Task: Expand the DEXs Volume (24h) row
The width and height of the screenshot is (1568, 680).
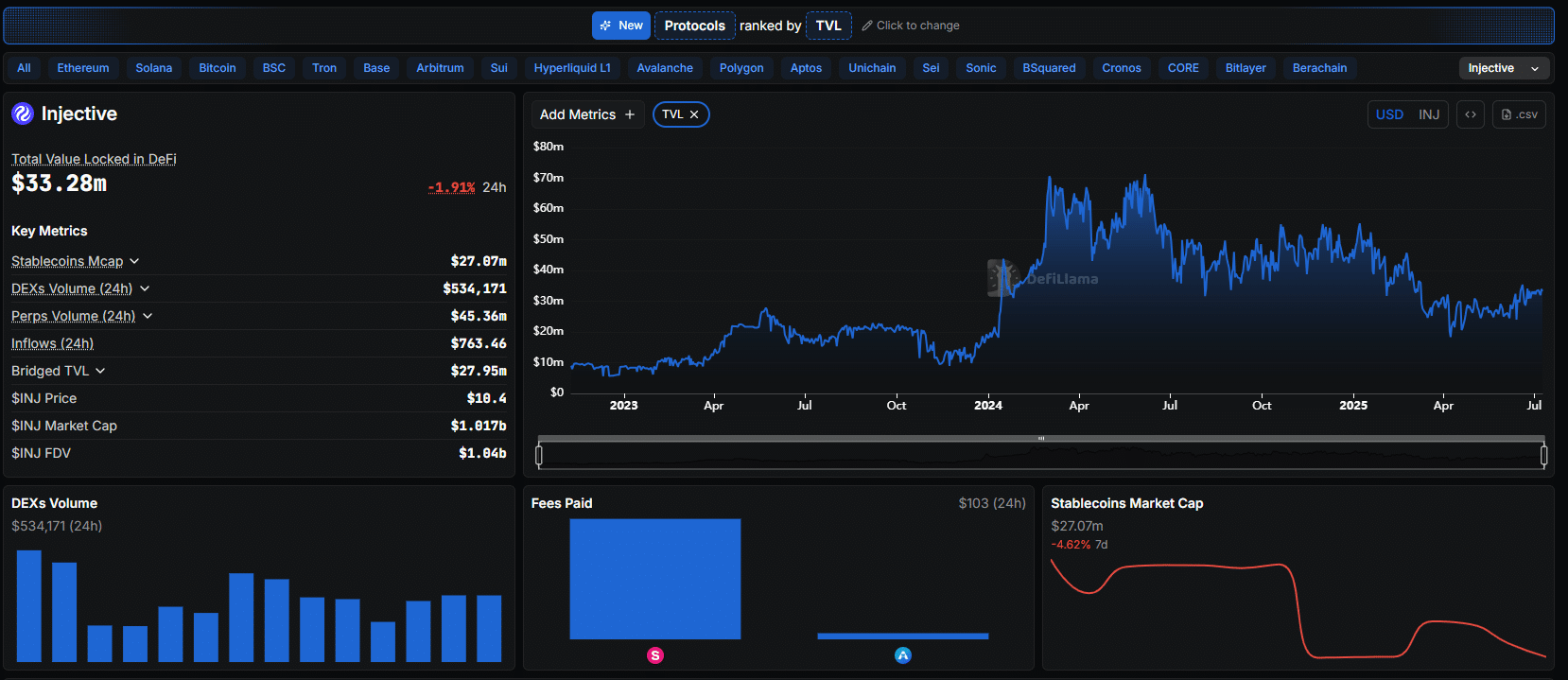Action: 145,288
